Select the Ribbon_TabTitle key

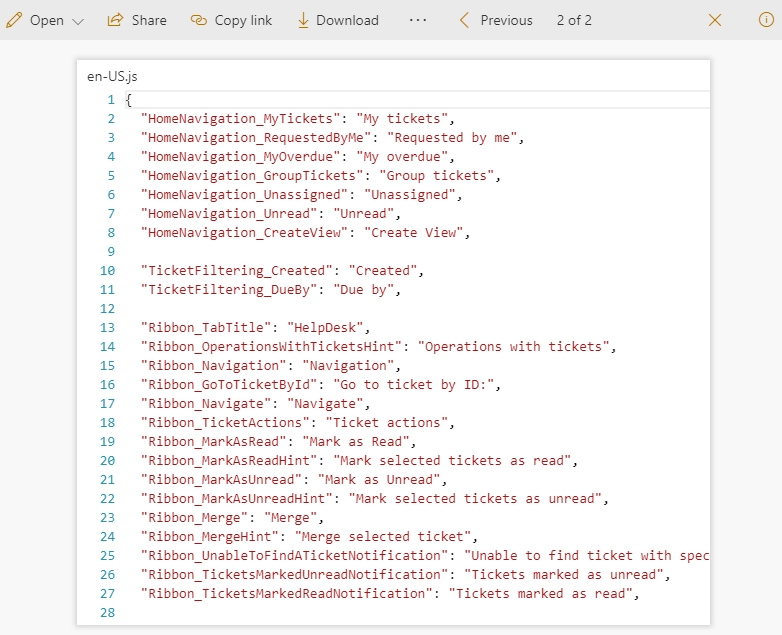(x=206, y=327)
